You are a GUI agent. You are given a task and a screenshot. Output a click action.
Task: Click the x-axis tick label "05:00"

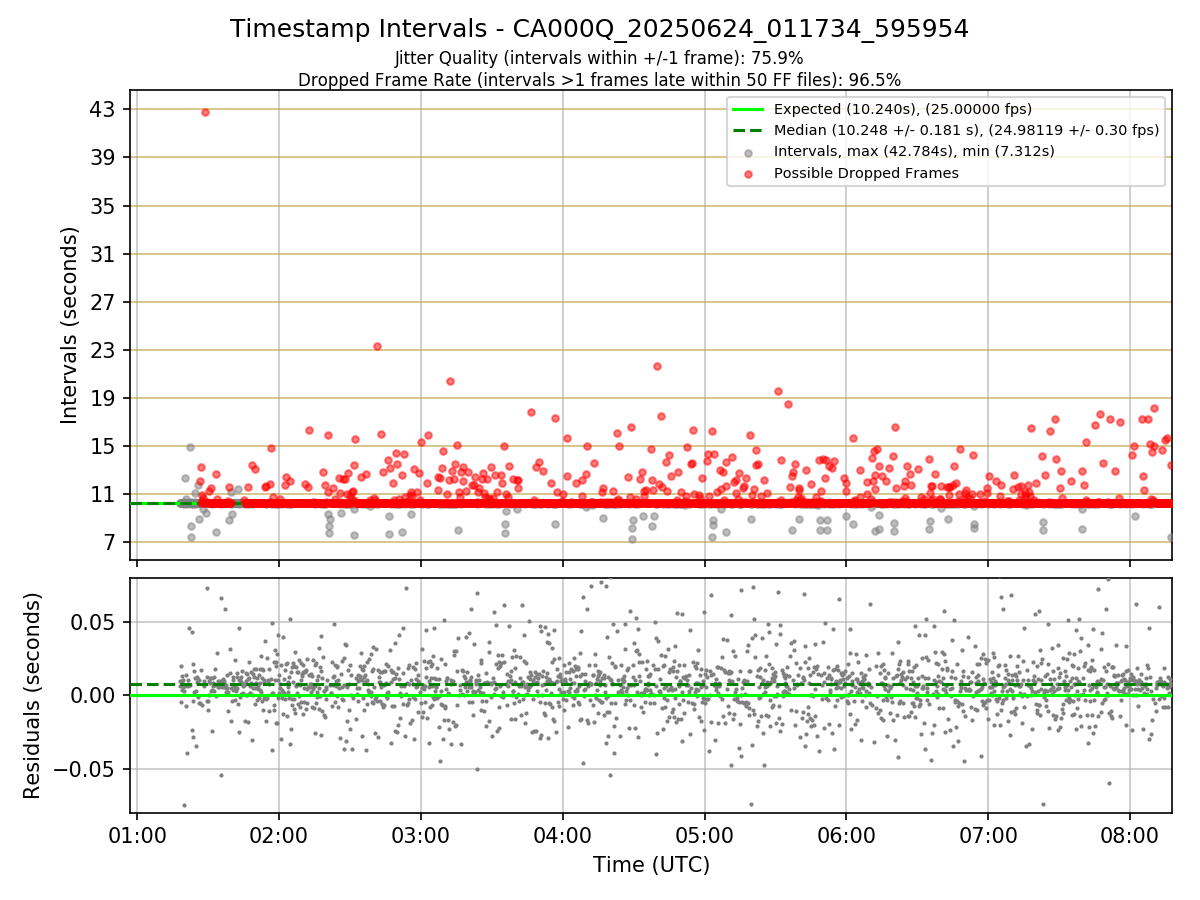pyautogui.click(x=705, y=835)
